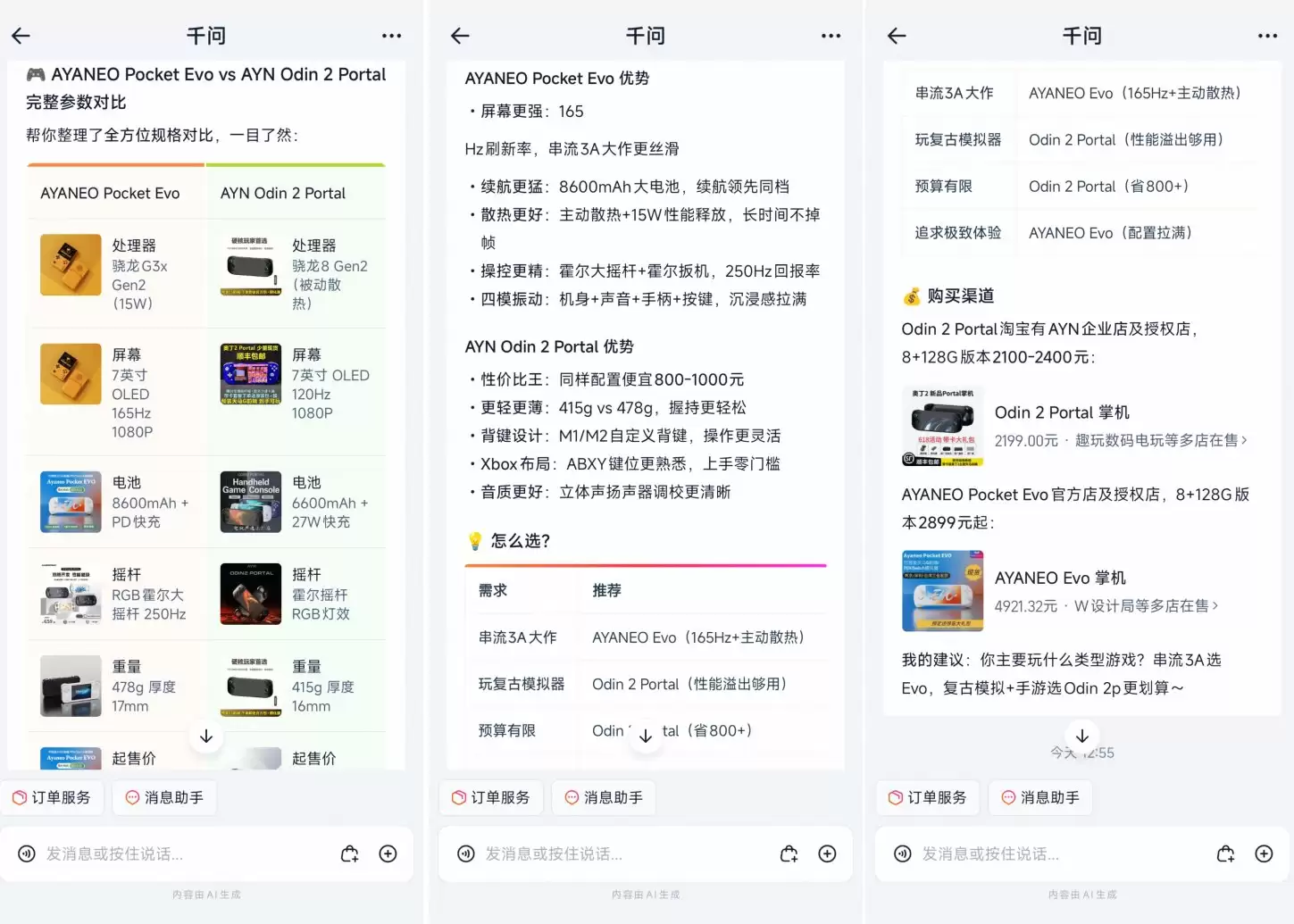Tap the AYANEO Pocket Evo 优势 heading
Screen dimensions: 1294x924
[x=557, y=79]
